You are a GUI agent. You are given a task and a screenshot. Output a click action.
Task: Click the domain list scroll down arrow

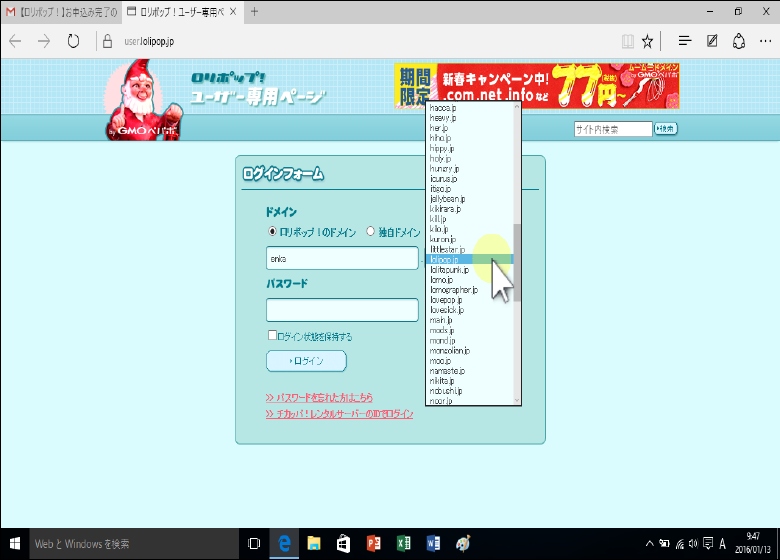517,400
